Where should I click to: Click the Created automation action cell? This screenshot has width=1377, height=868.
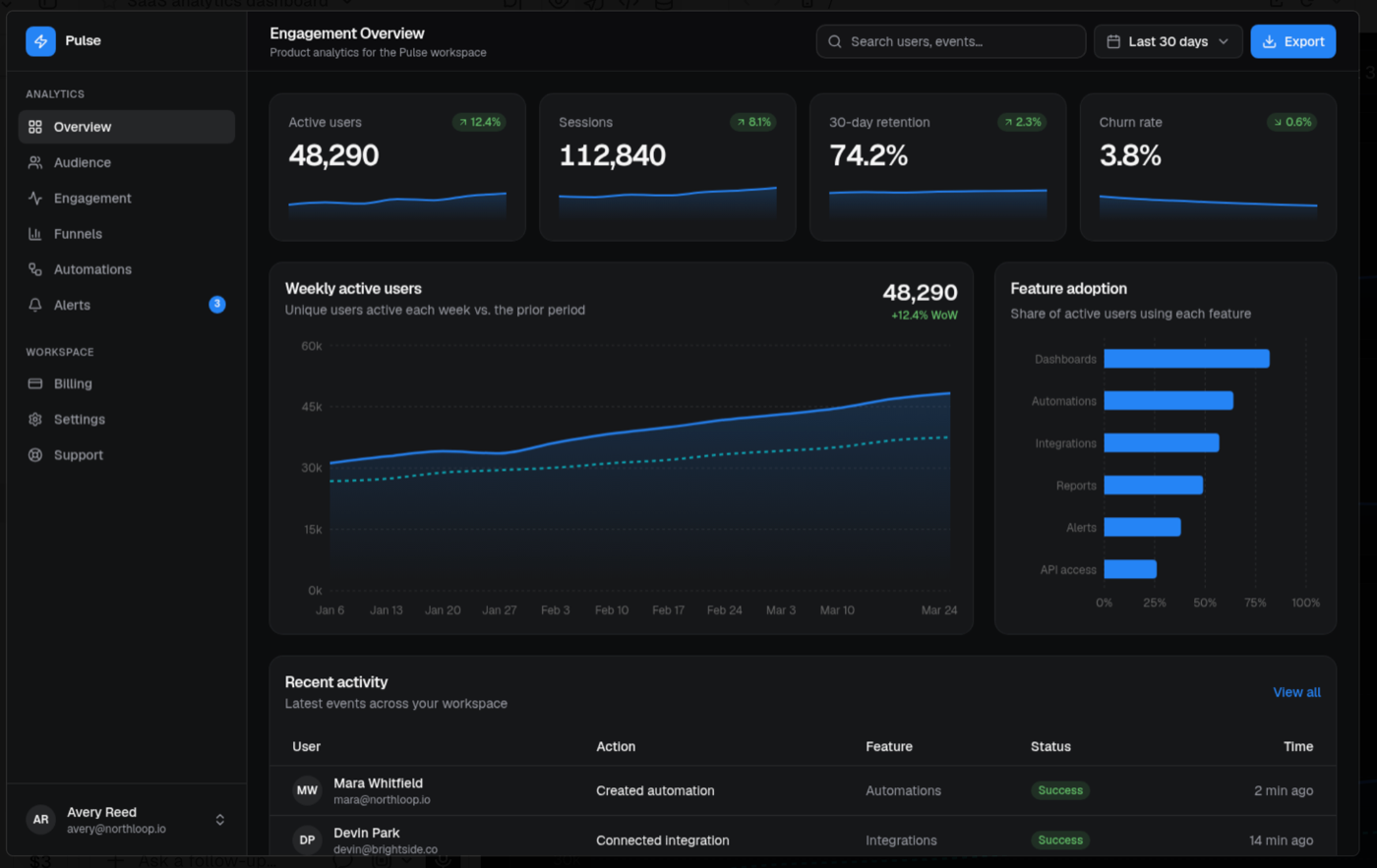[x=655, y=790]
